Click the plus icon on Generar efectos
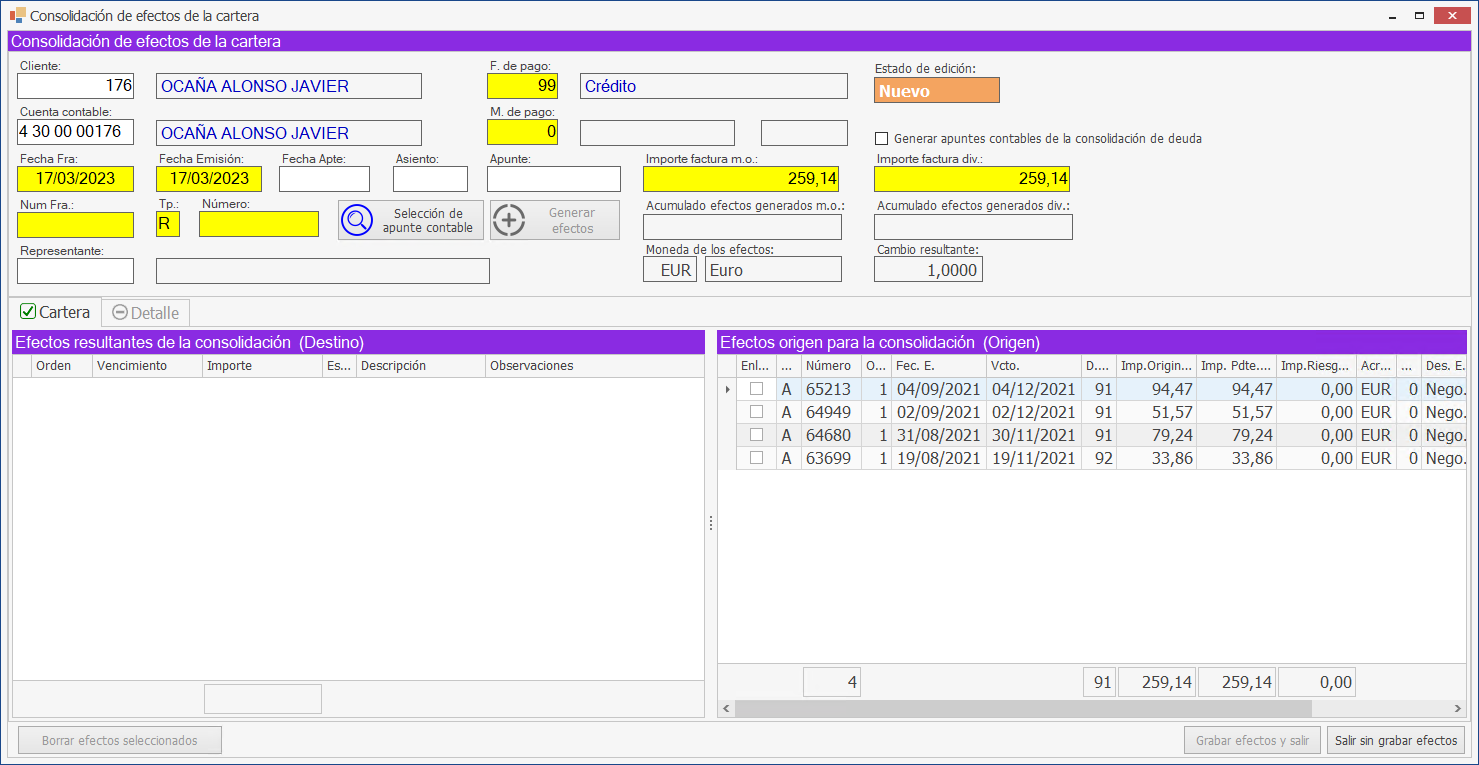The width and height of the screenshot is (1479, 765). point(509,220)
